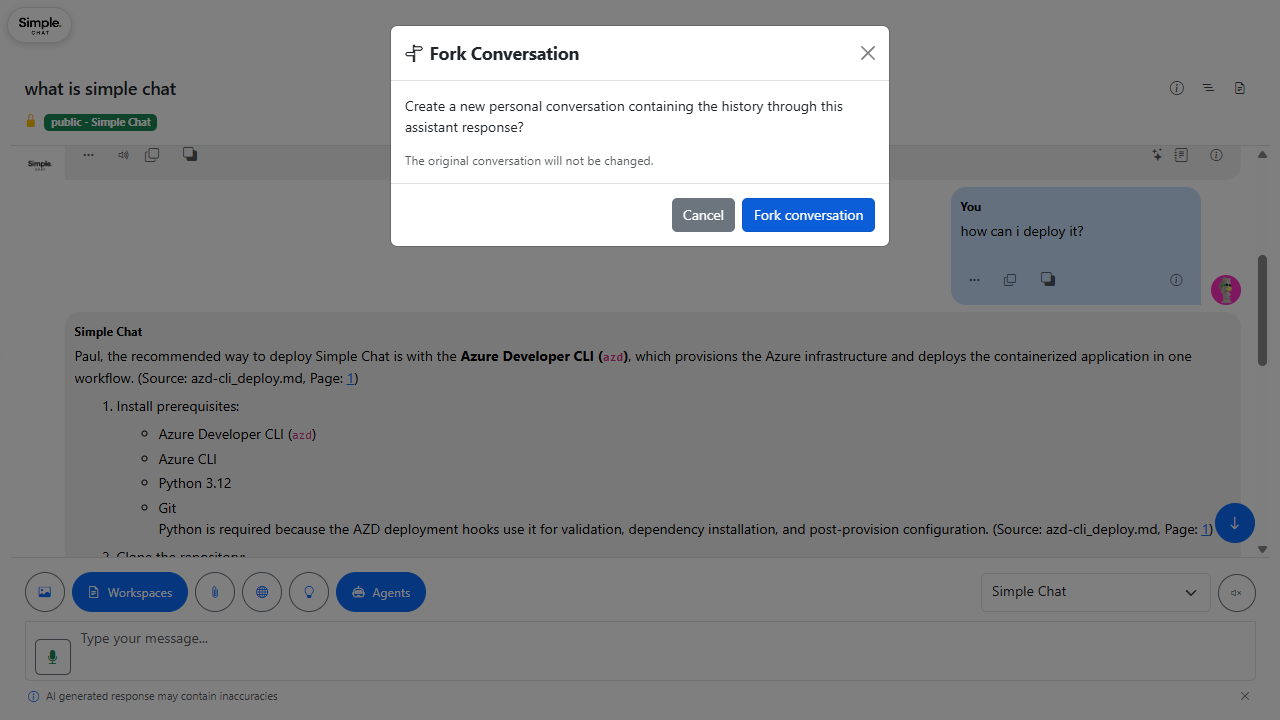Click 'Install prerequisites:' step text
Viewport: 1280px width, 720px height.
(x=178, y=406)
